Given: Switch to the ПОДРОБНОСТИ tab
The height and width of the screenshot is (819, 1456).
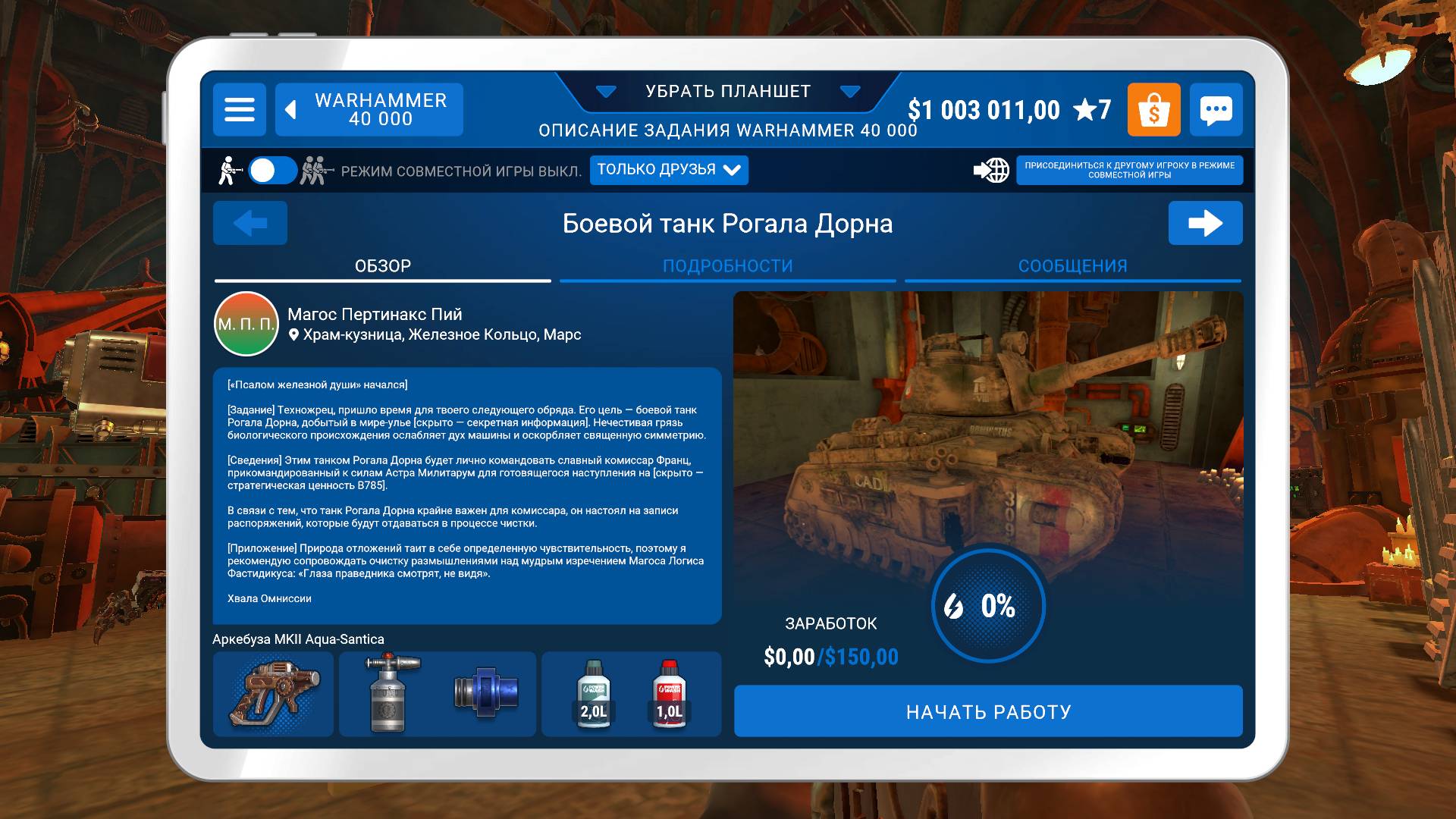Looking at the screenshot, I should coord(727,266).
